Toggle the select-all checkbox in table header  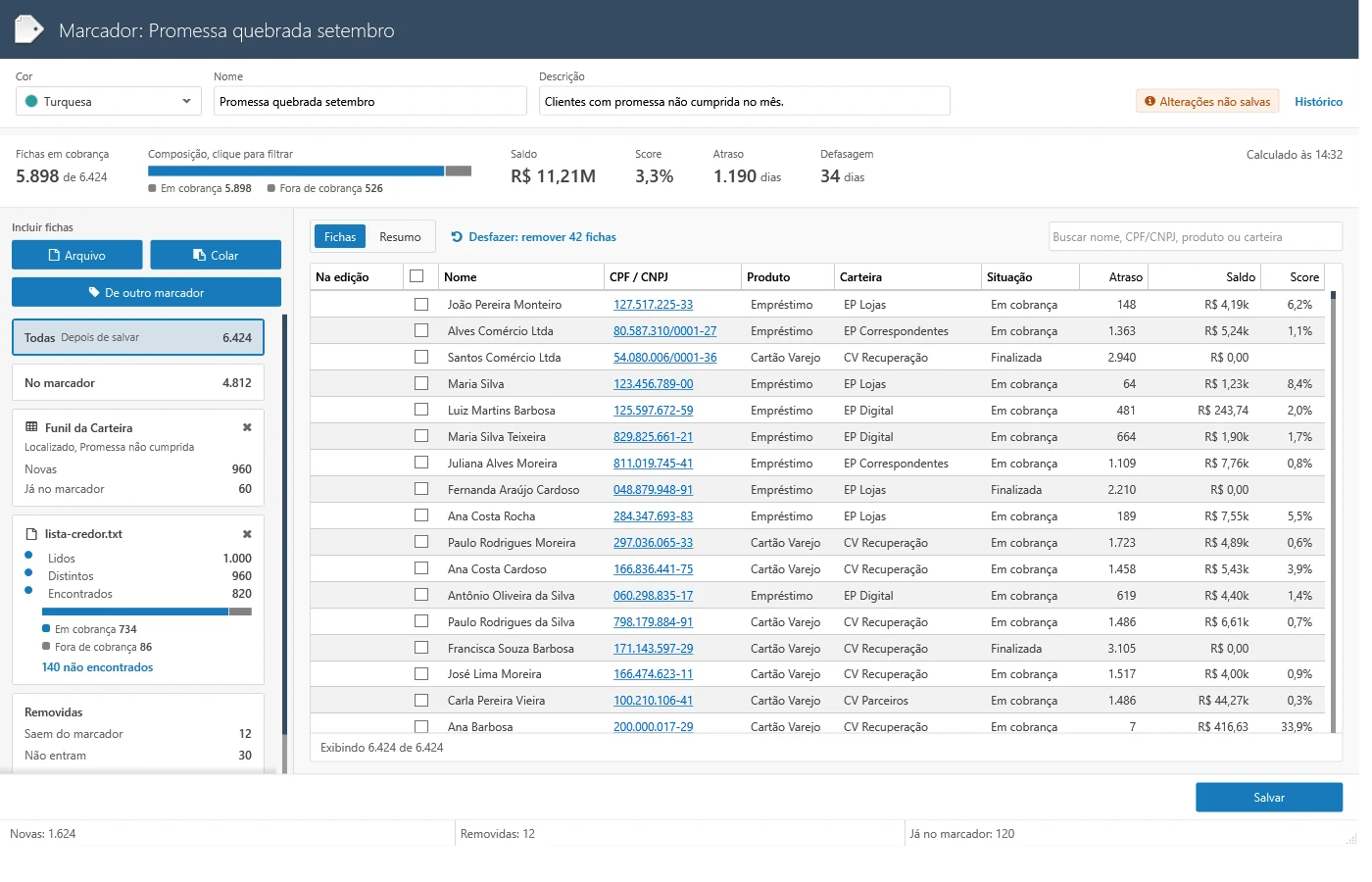[x=416, y=276]
